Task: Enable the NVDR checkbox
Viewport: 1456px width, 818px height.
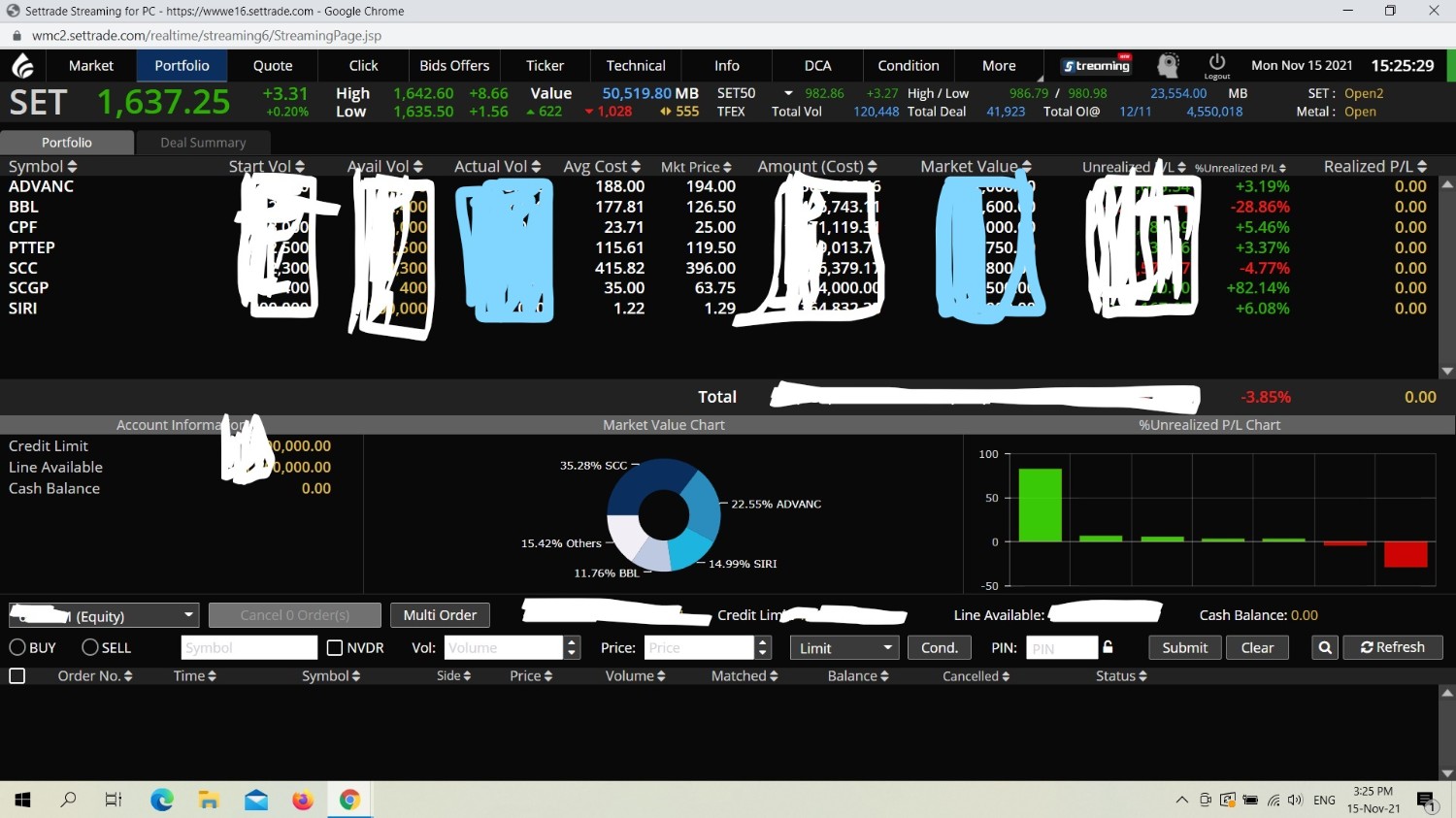Action: coord(335,647)
